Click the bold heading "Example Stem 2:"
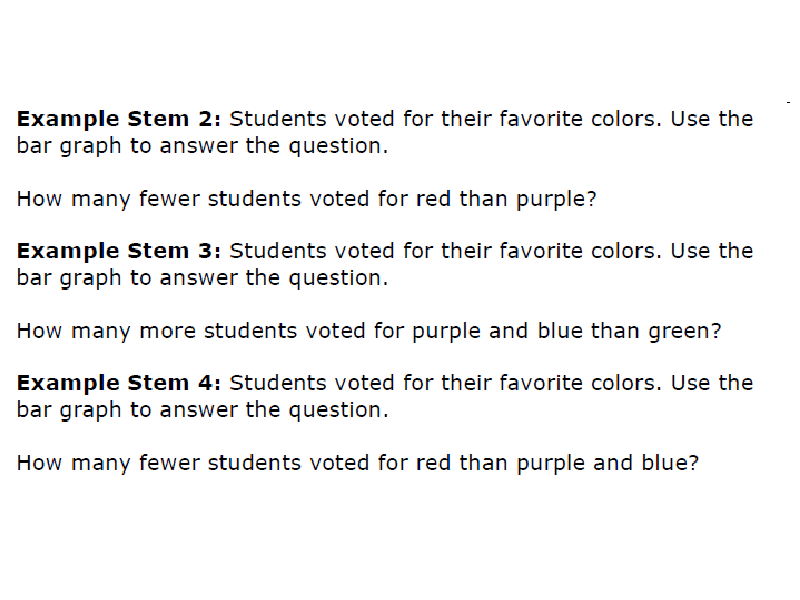The height and width of the screenshot is (600, 800). [x=119, y=119]
